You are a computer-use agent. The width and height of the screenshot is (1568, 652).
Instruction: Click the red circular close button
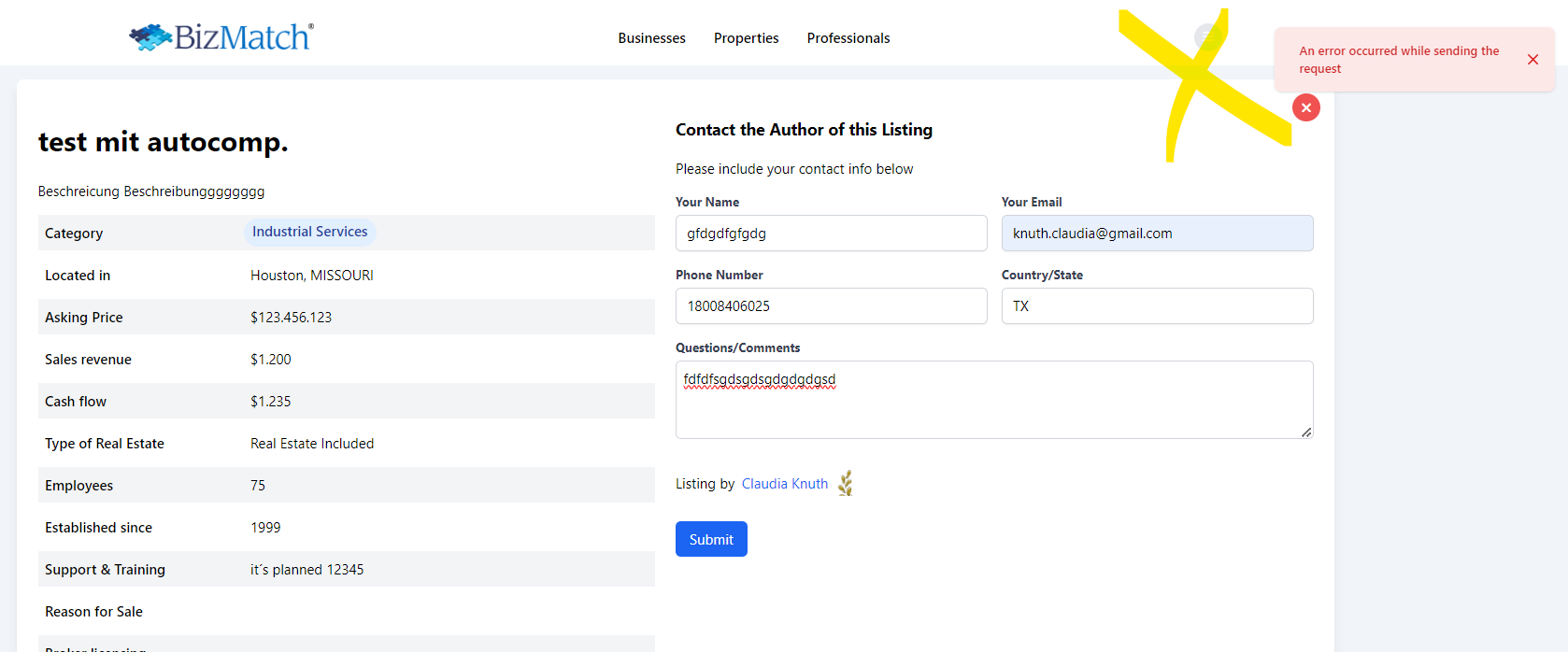pyautogui.click(x=1305, y=107)
